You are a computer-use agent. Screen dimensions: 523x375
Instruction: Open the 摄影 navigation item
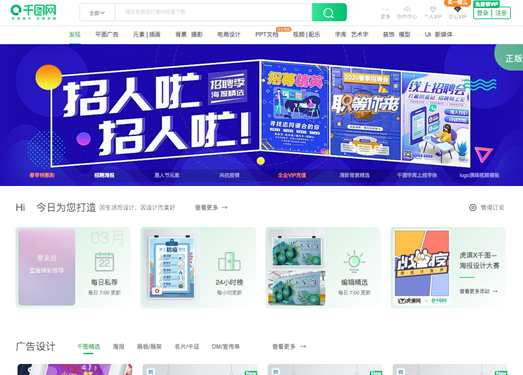click(x=197, y=34)
